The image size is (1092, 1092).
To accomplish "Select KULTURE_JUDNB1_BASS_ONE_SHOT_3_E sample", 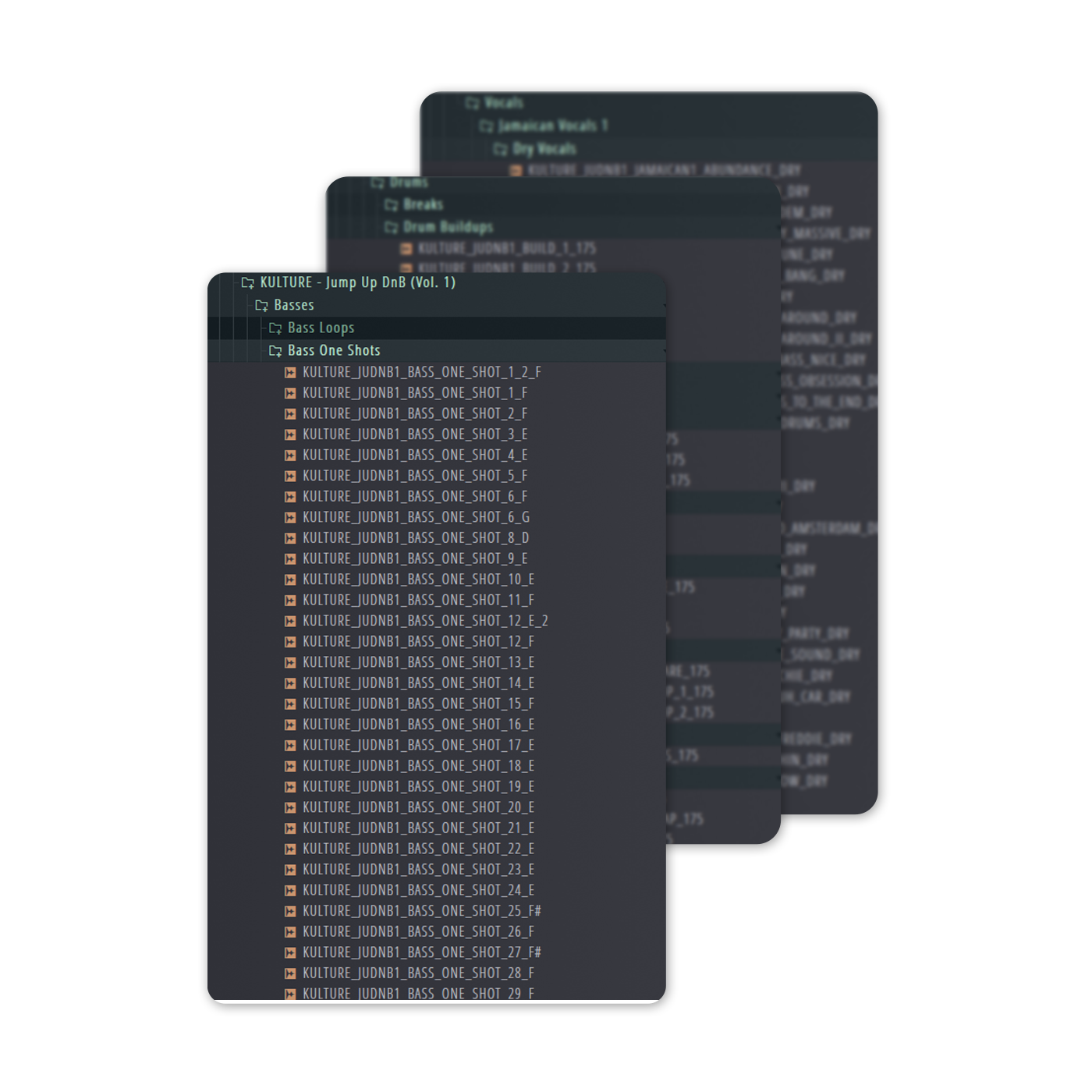I will (x=415, y=434).
